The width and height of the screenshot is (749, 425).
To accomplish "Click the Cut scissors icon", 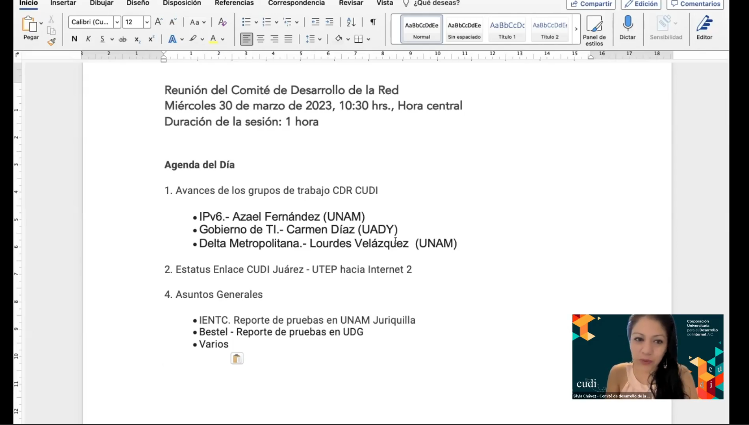I will (51, 20).
